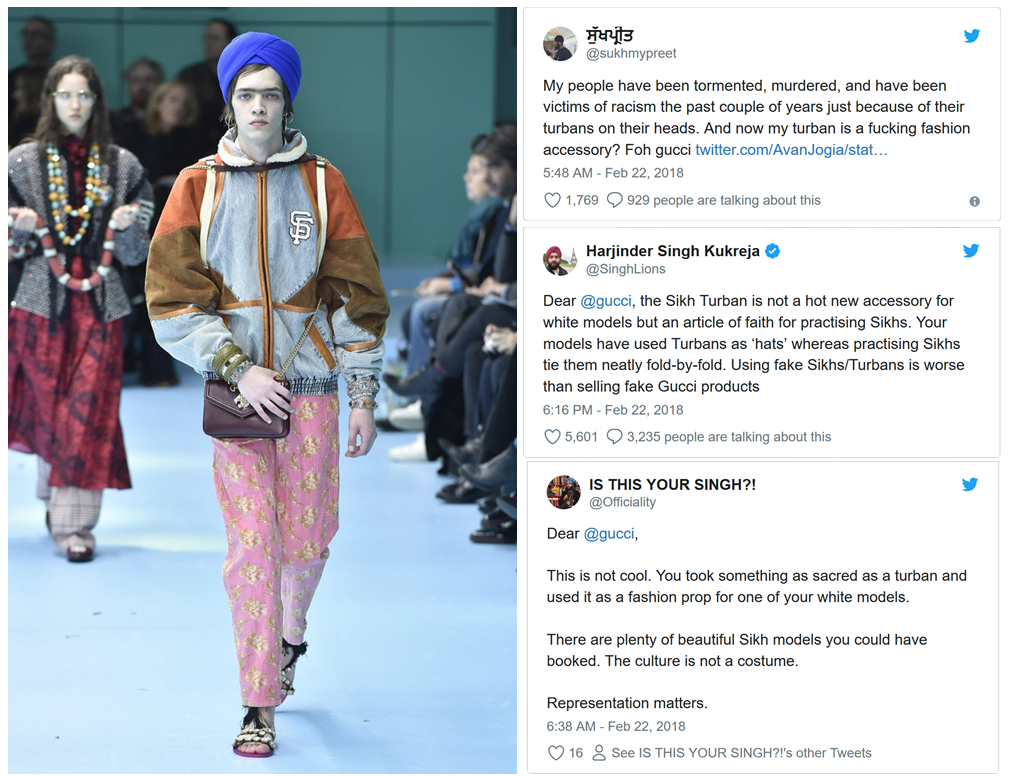Click the @SinghLions handle
Viewport: 1012px width, 776px height.
625,269
